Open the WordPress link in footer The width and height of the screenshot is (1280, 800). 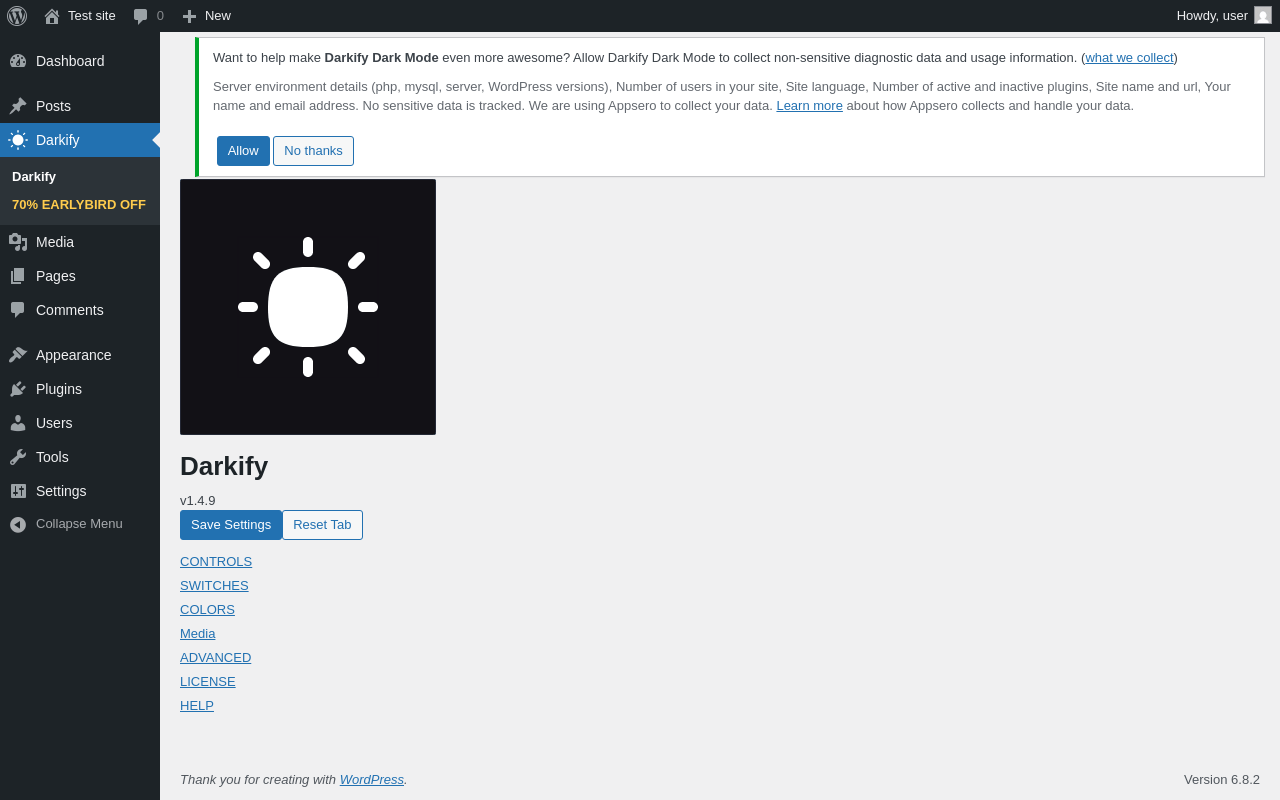372,780
